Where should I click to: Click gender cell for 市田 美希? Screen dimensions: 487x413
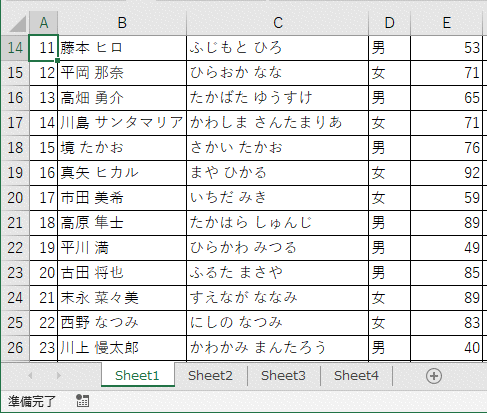pos(389,198)
